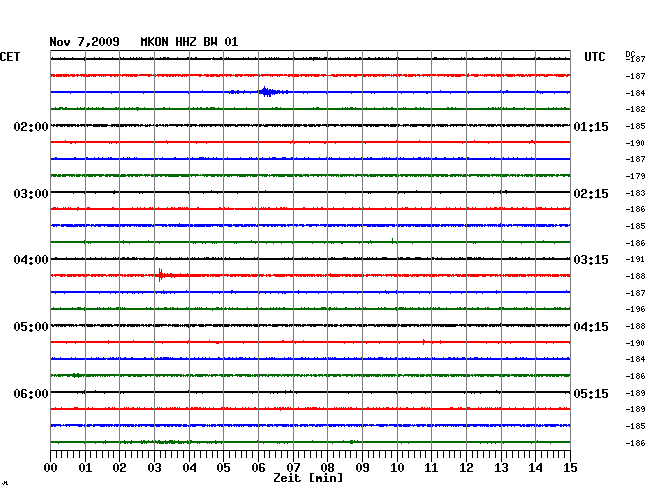The width and height of the screenshot is (650, 494).
Task: Select the "05:00" CET time label
Action: pos(31,327)
